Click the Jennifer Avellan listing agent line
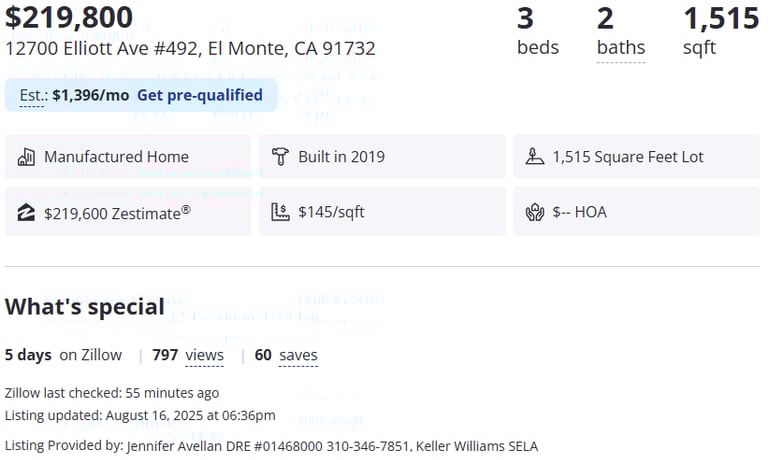This screenshot has height=460, width=768. 271,446
